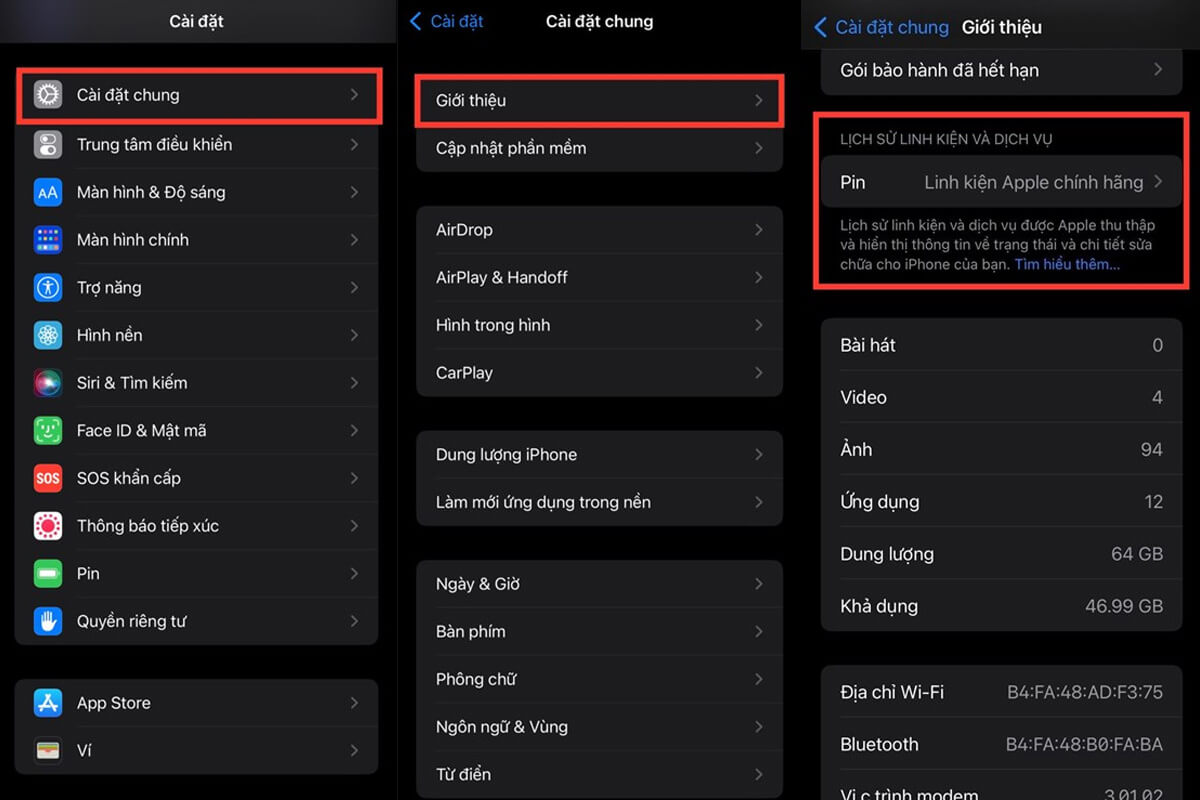Image resolution: width=1200 pixels, height=800 pixels.
Task: Click the chevron on Trung tâm điều khiển row
Action: tap(354, 144)
